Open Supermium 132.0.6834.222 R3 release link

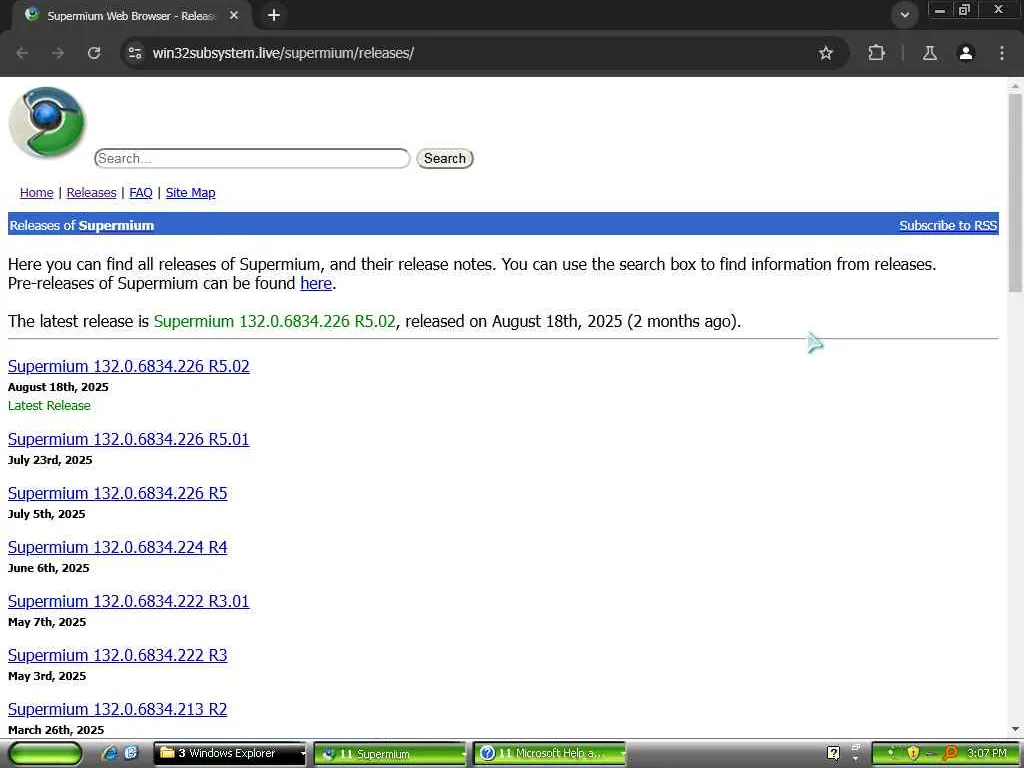coord(118,655)
